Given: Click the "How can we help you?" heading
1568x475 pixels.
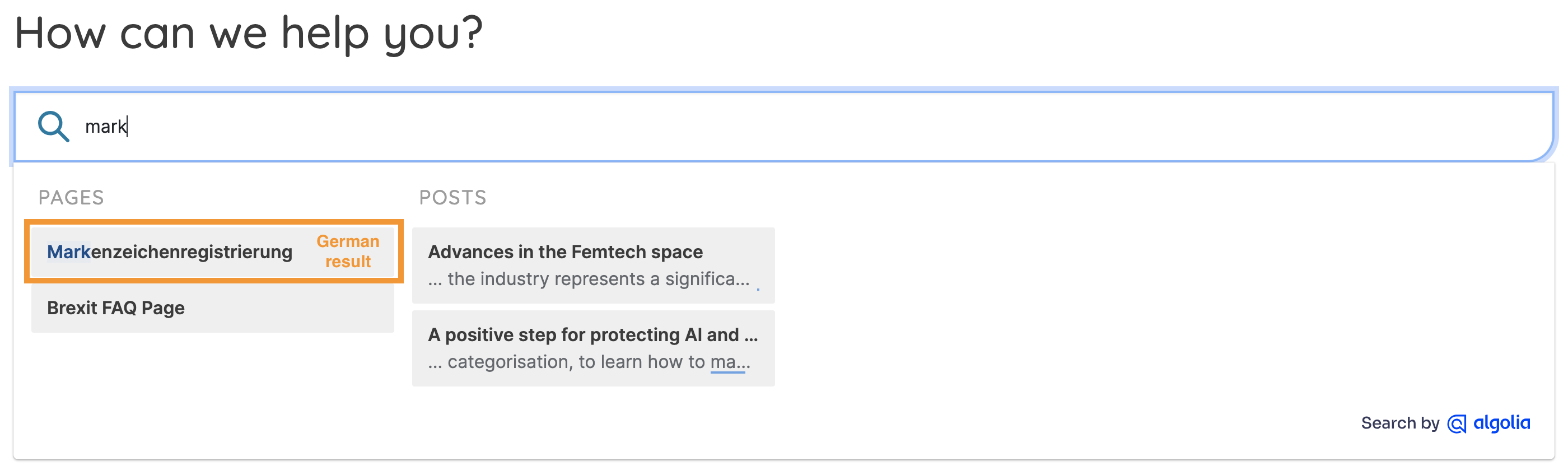Looking at the screenshot, I should point(248,33).
